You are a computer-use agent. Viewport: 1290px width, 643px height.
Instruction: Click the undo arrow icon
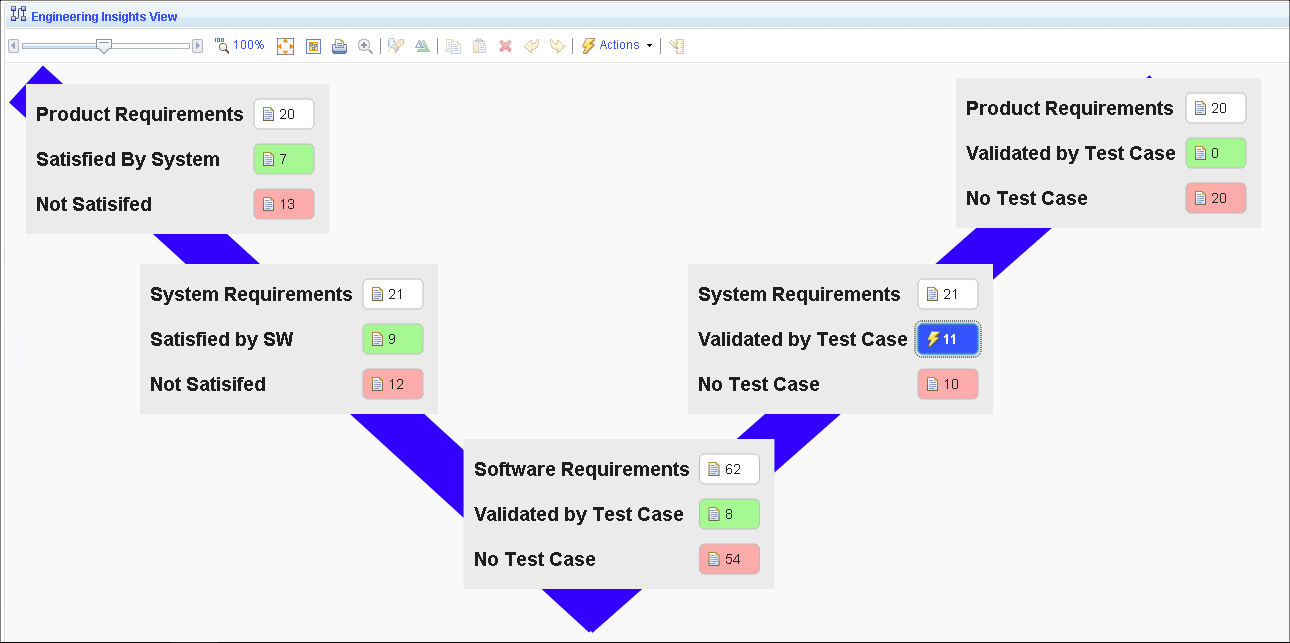531,46
